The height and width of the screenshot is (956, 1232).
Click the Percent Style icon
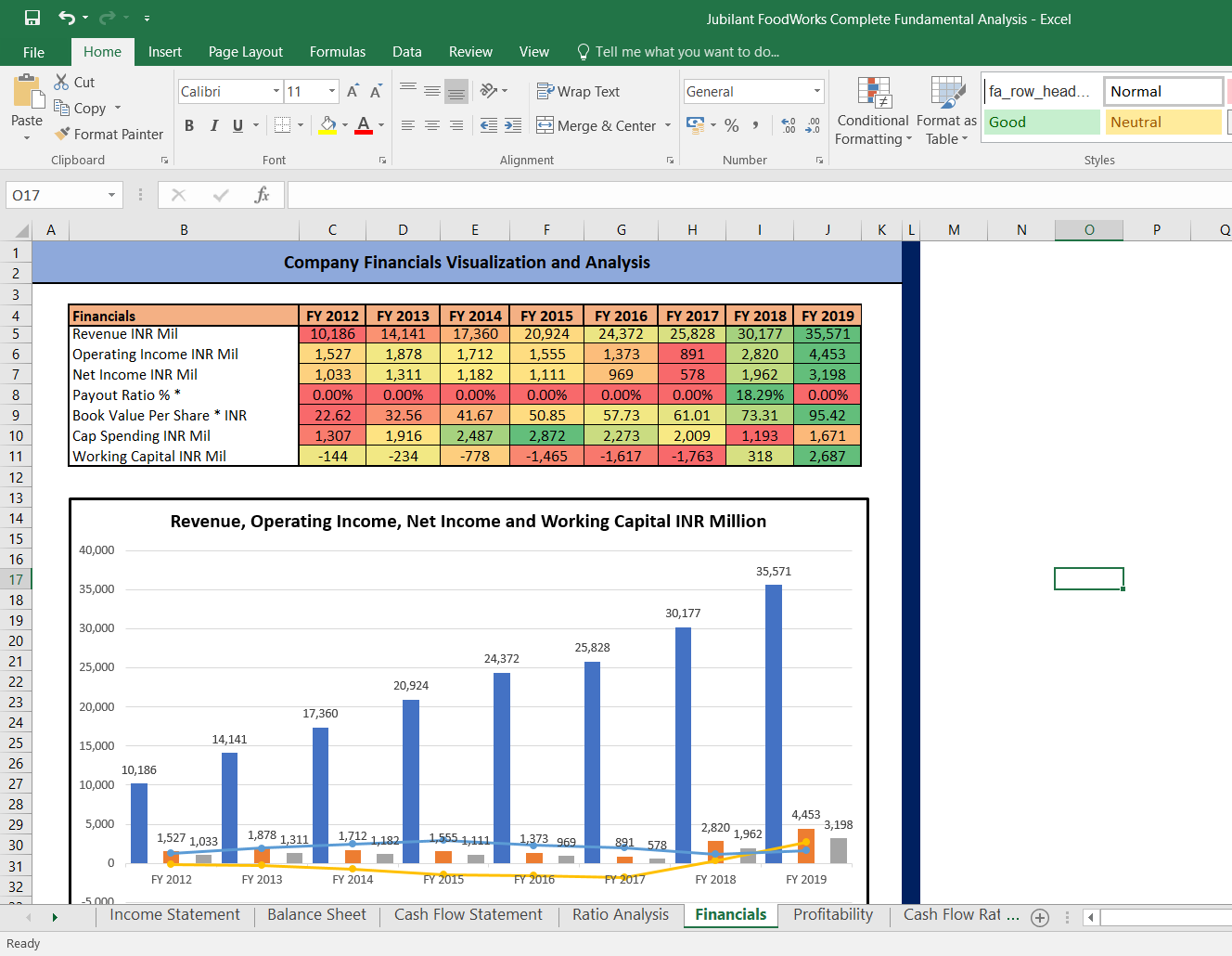coord(732,125)
